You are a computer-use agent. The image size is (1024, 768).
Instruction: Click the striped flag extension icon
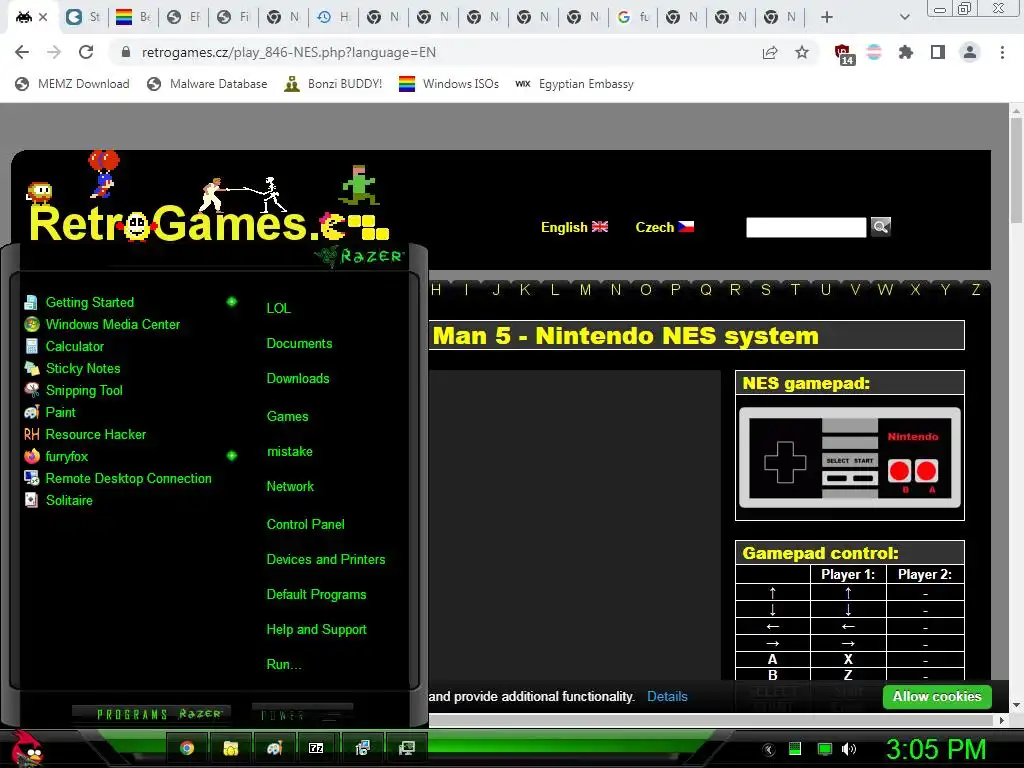pos(874,52)
